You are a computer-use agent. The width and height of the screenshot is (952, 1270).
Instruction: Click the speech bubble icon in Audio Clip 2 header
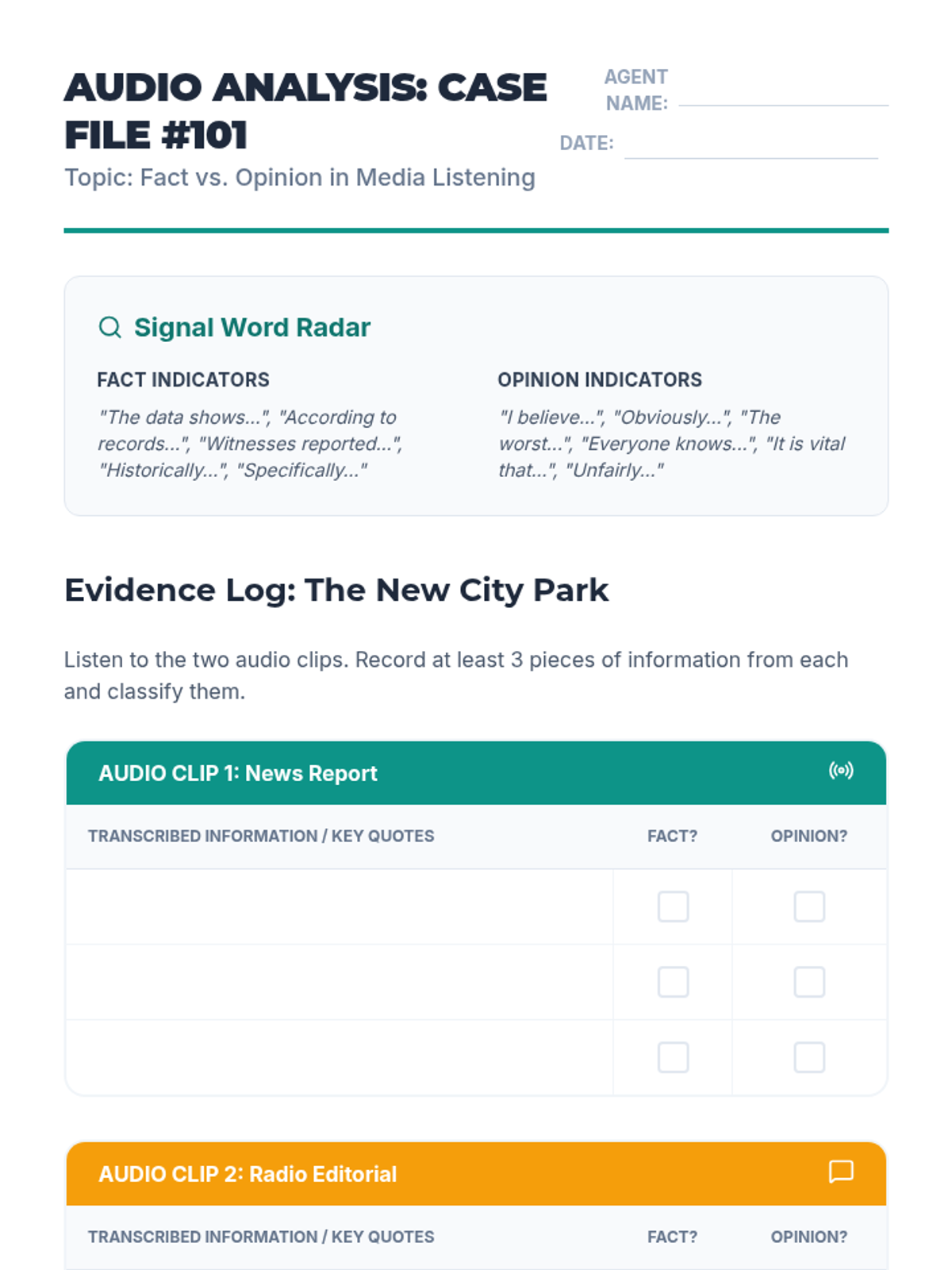tap(841, 1172)
